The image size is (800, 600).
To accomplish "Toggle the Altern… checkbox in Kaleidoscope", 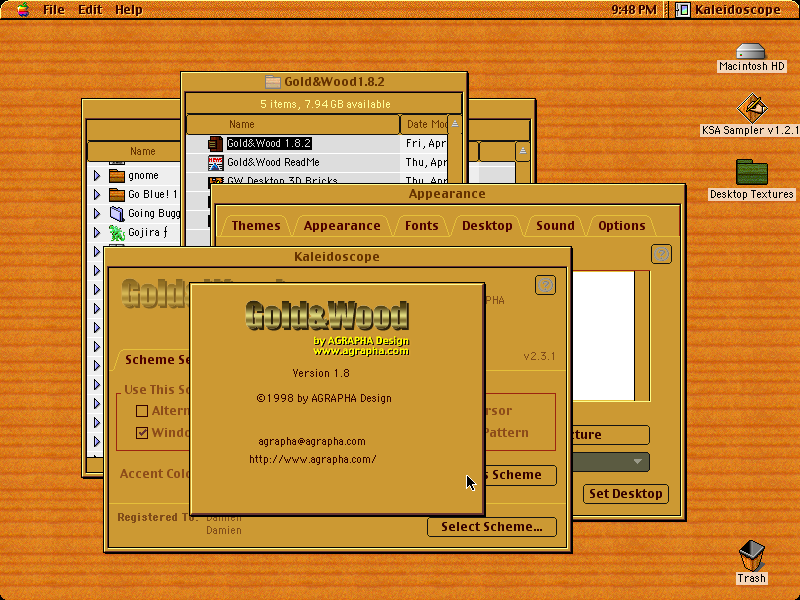I will (x=142, y=411).
